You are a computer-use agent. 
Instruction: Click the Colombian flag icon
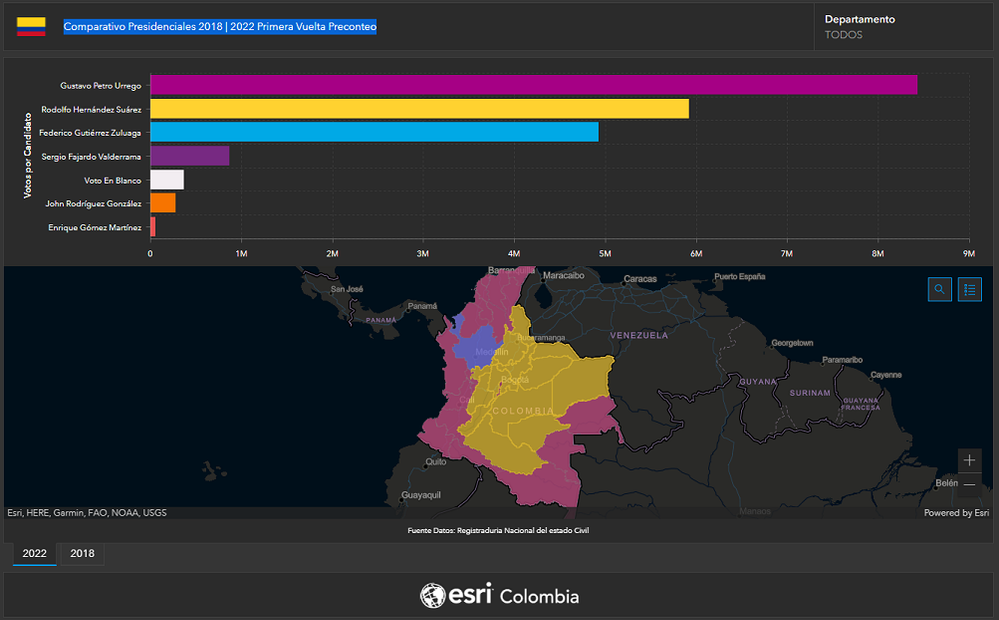31,26
